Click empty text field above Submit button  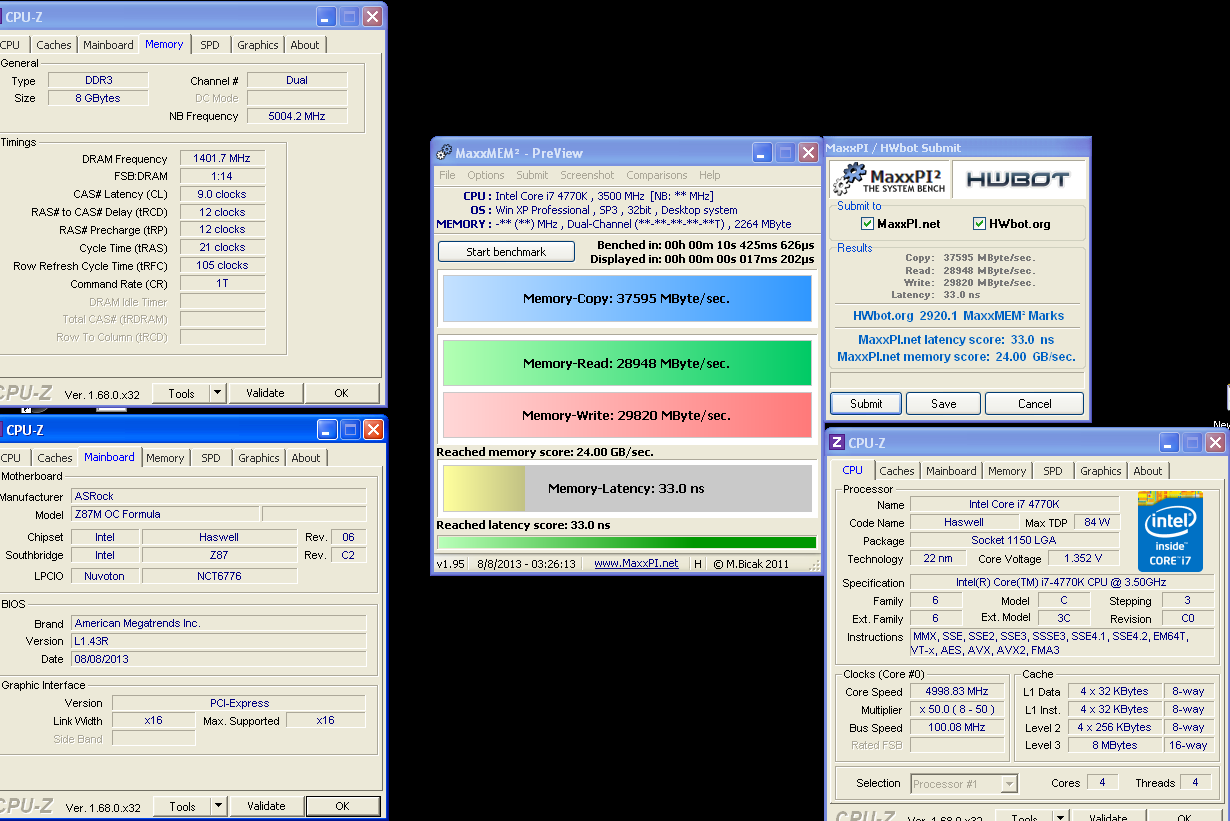click(957, 380)
